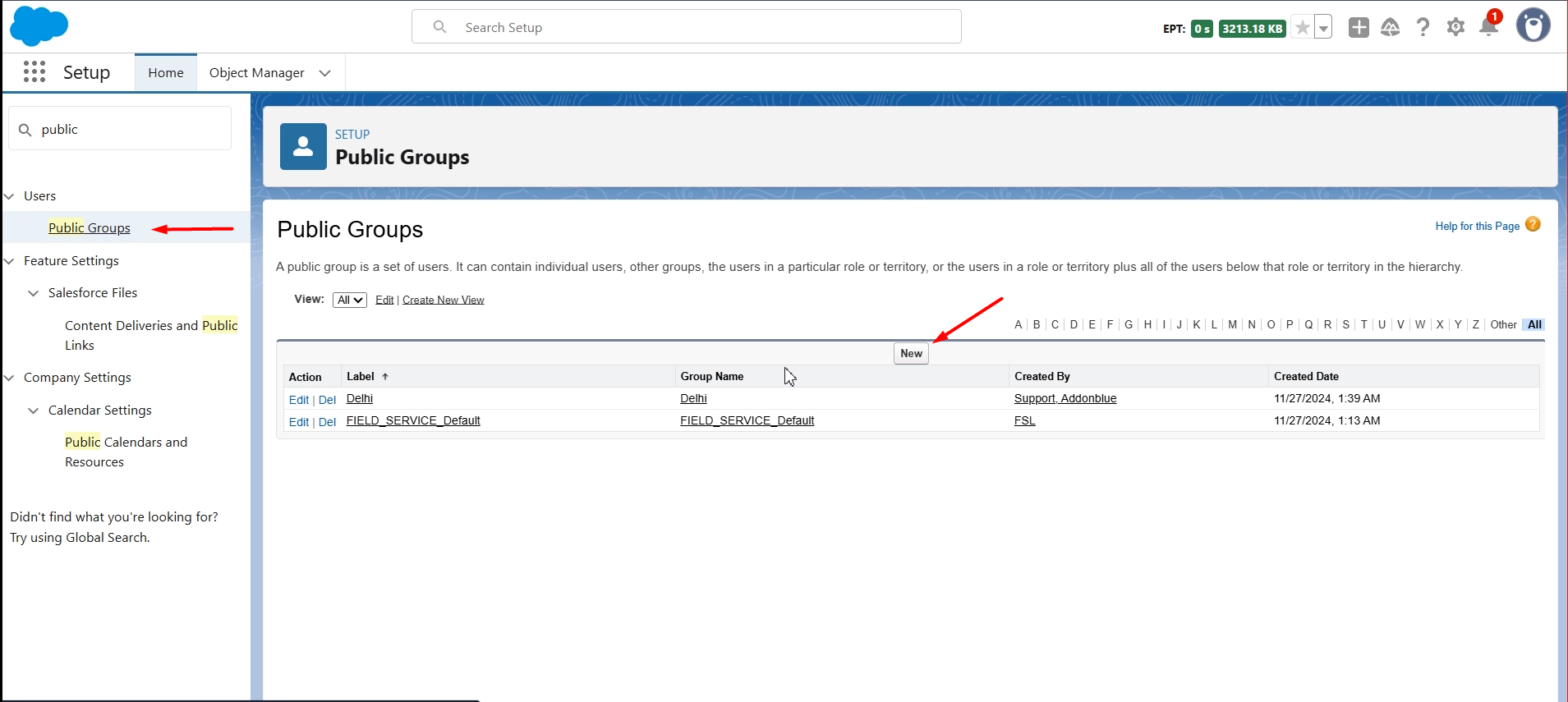Viewport: 1568px width, 702px height.
Task: Click the New public group button
Action: pyautogui.click(x=911, y=353)
